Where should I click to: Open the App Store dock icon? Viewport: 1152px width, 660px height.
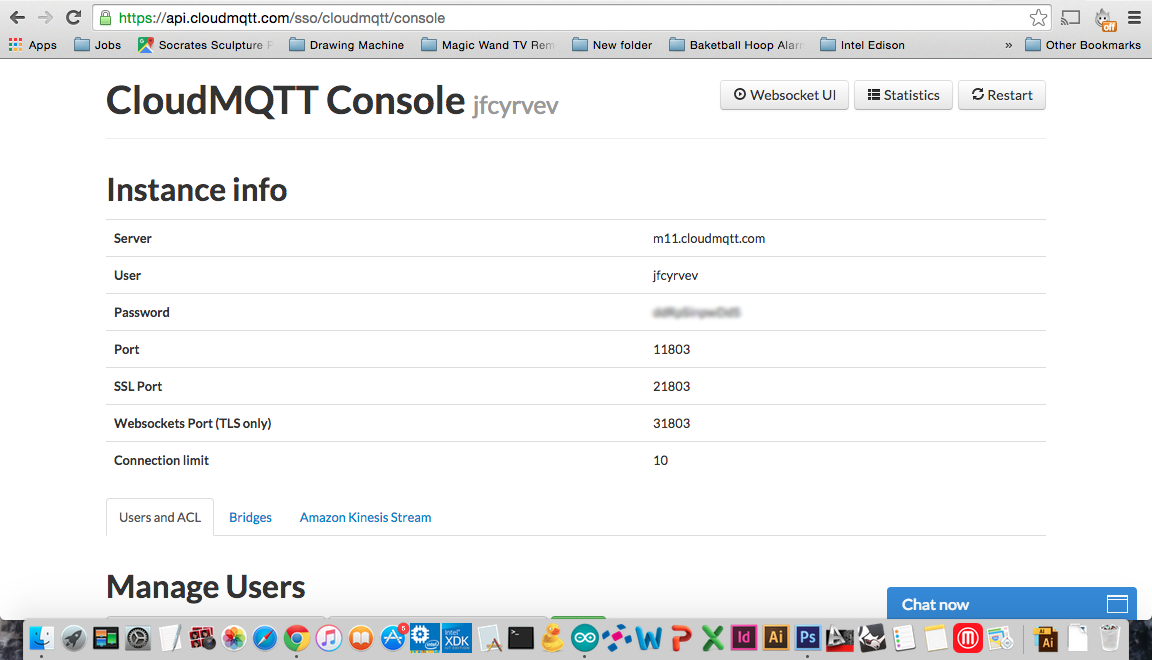point(393,637)
